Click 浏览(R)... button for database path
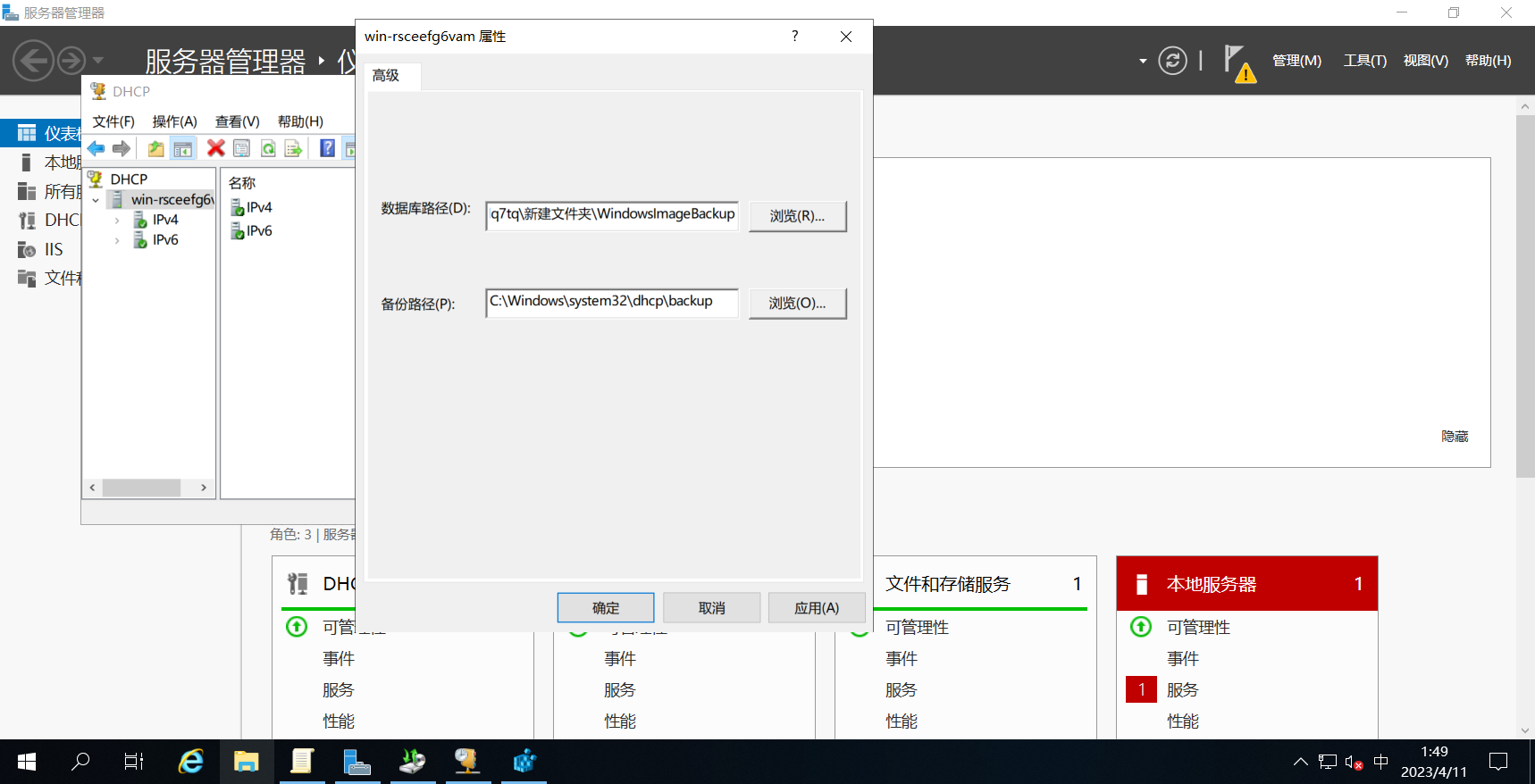The image size is (1535, 784). (797, 216)
